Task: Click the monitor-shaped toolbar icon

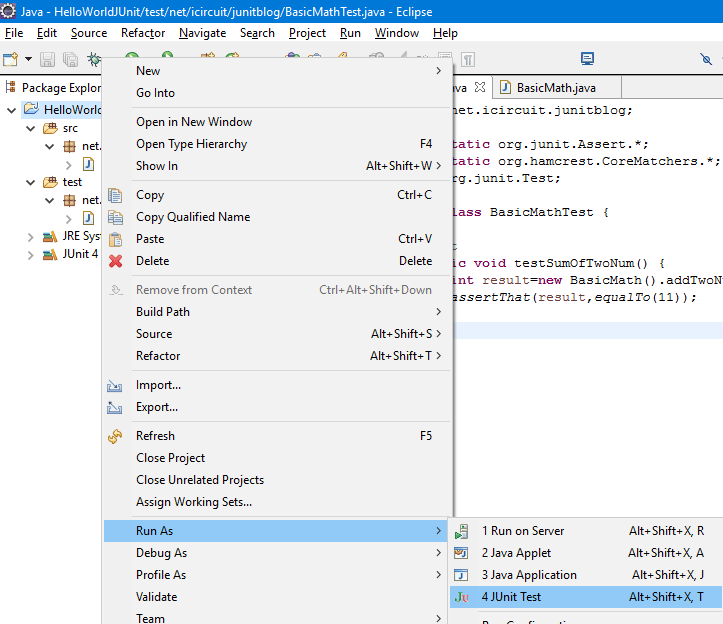Action: tap(587, 59)
